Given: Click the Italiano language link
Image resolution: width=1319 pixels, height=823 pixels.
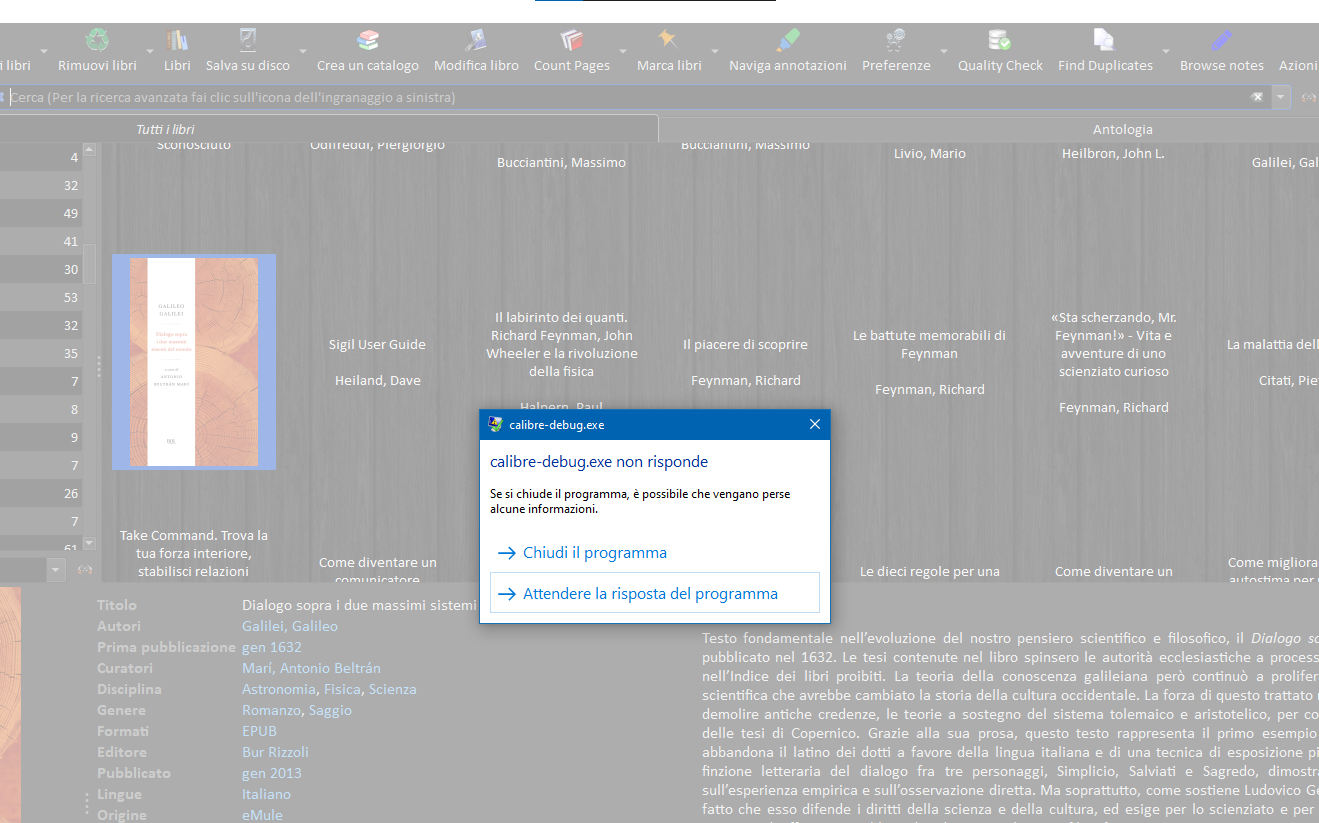Looking at the screenshot, I should pyautogui.click(x=266, y=794).
